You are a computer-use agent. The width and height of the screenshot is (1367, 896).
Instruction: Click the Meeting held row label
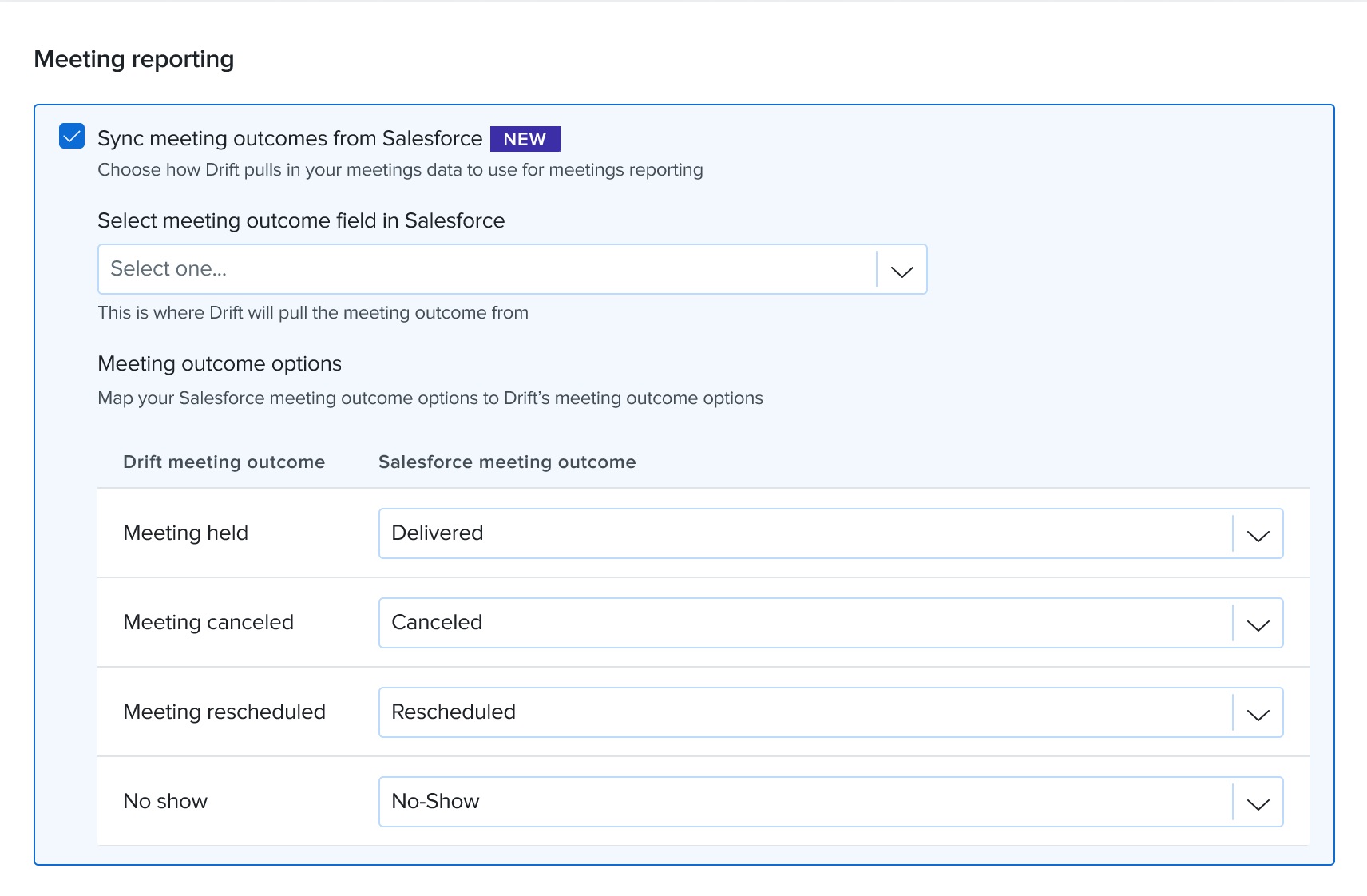[185, 533]
